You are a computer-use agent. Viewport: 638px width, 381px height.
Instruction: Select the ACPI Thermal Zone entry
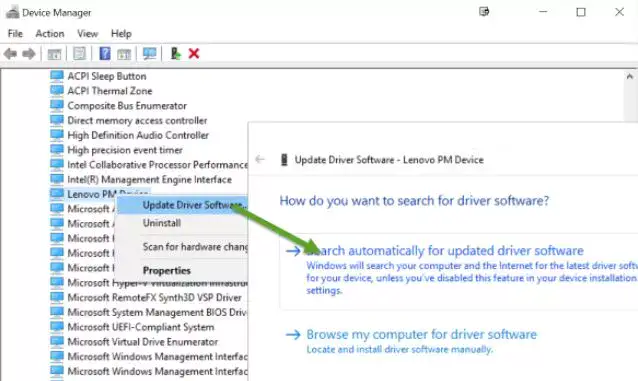(x=109, y=91)
